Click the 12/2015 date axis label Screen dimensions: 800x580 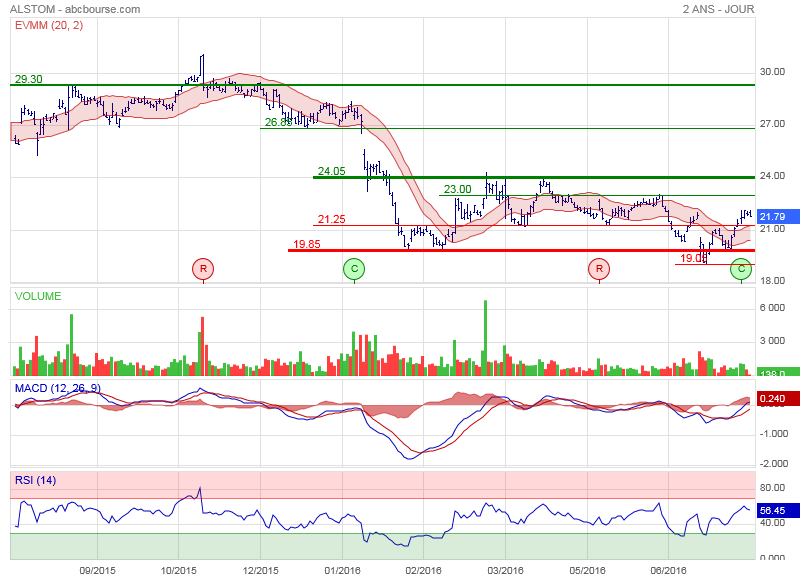(x=260, y=570)
